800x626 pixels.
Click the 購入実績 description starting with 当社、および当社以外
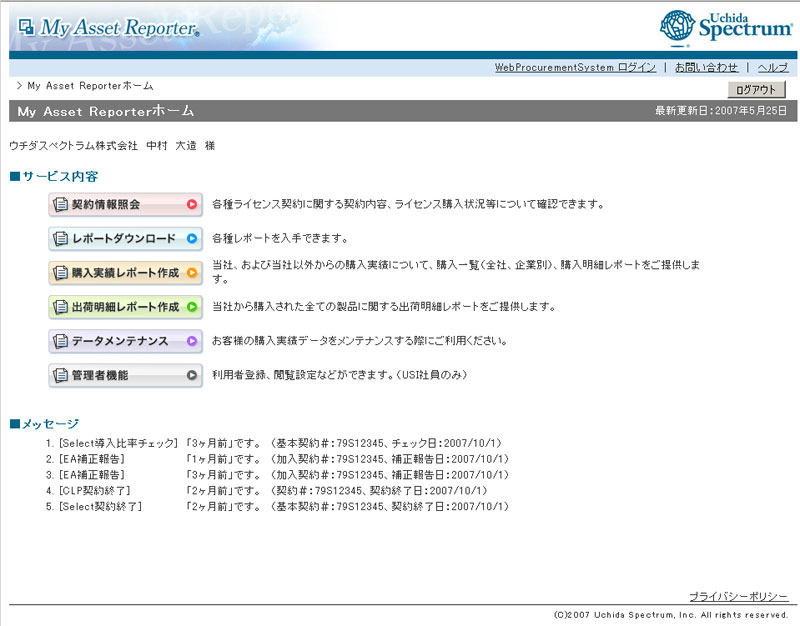point(456,272)
